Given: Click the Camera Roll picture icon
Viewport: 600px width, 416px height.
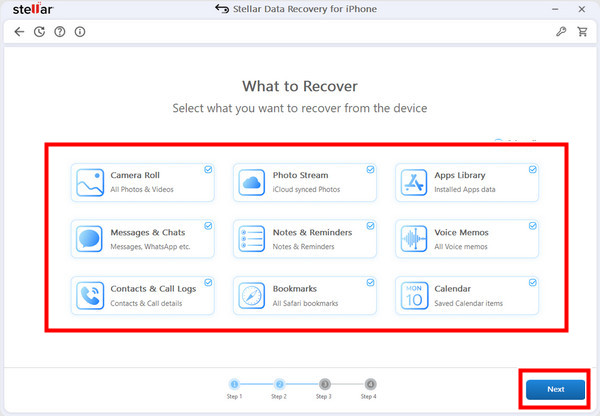Looking at the screenshot, I should [90, 183].
